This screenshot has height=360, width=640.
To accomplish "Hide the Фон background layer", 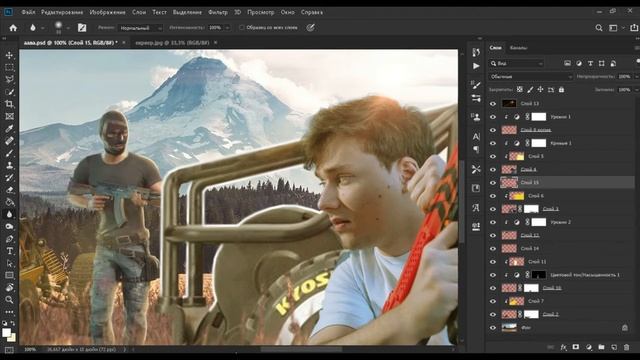I will pyautogui.click(x=493, y=327).
